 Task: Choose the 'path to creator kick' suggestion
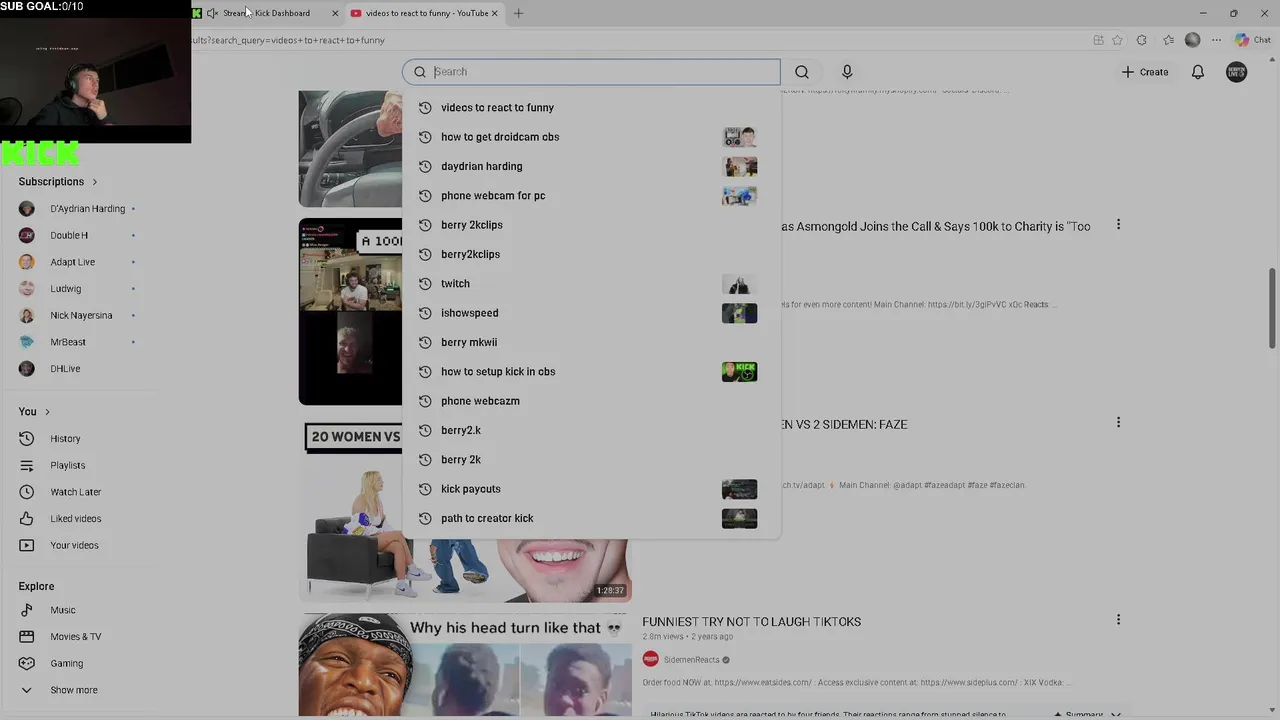pyautogui.click(x=591, y=518)
